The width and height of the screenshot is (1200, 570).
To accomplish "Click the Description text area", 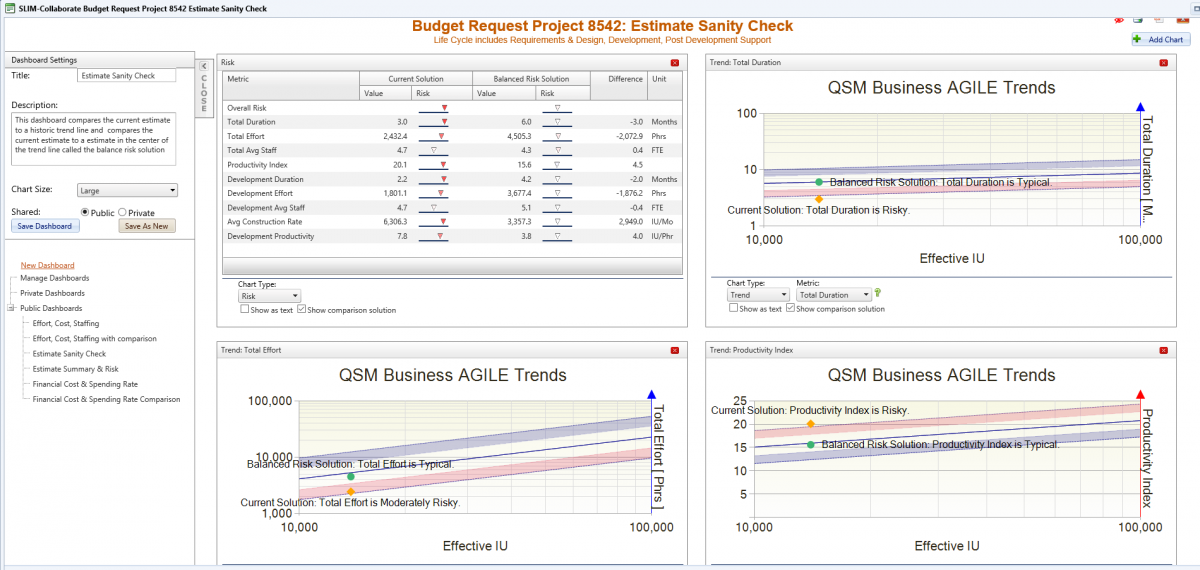I will pos(94,138).
